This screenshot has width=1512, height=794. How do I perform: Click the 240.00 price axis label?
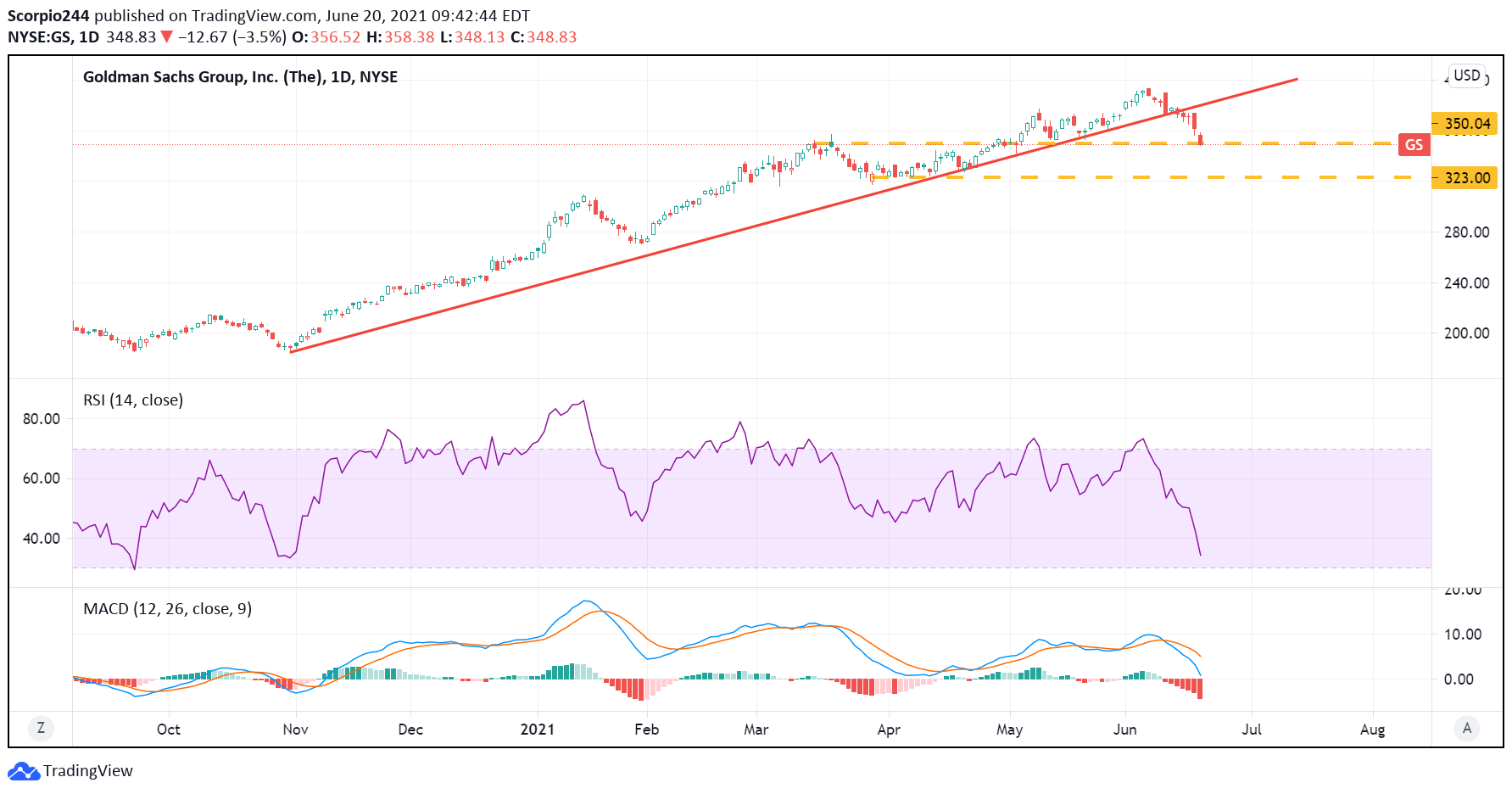tap(1467, 283)
